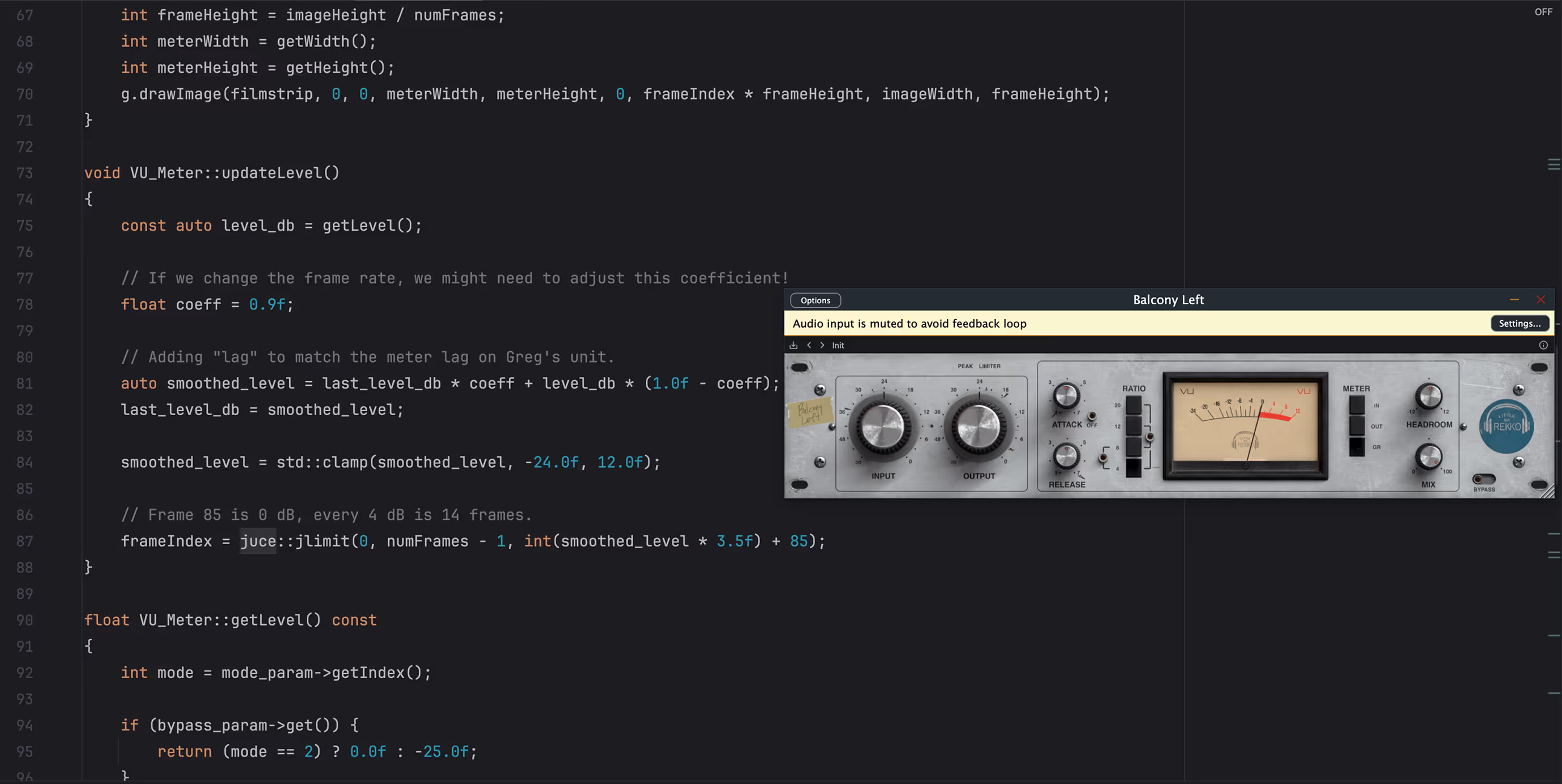Click the Little Rekko round logo
Screen dimensions: 1562x784
1506,427
